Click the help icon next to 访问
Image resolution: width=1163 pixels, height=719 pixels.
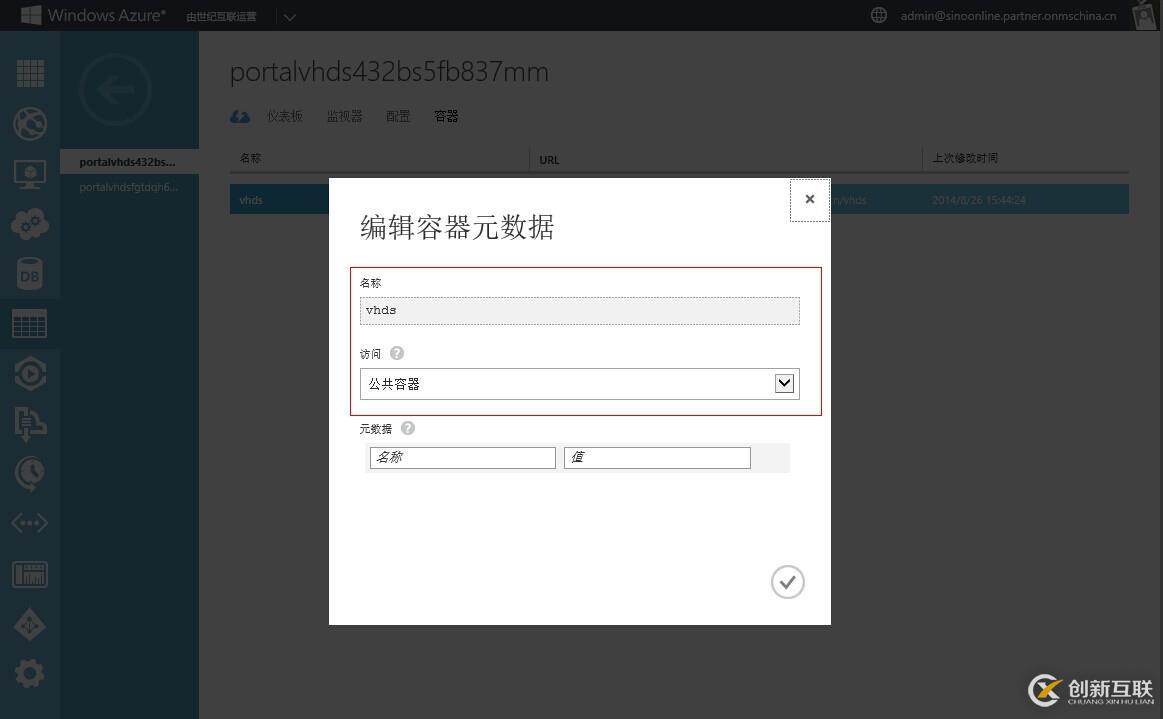pos(397,353)
